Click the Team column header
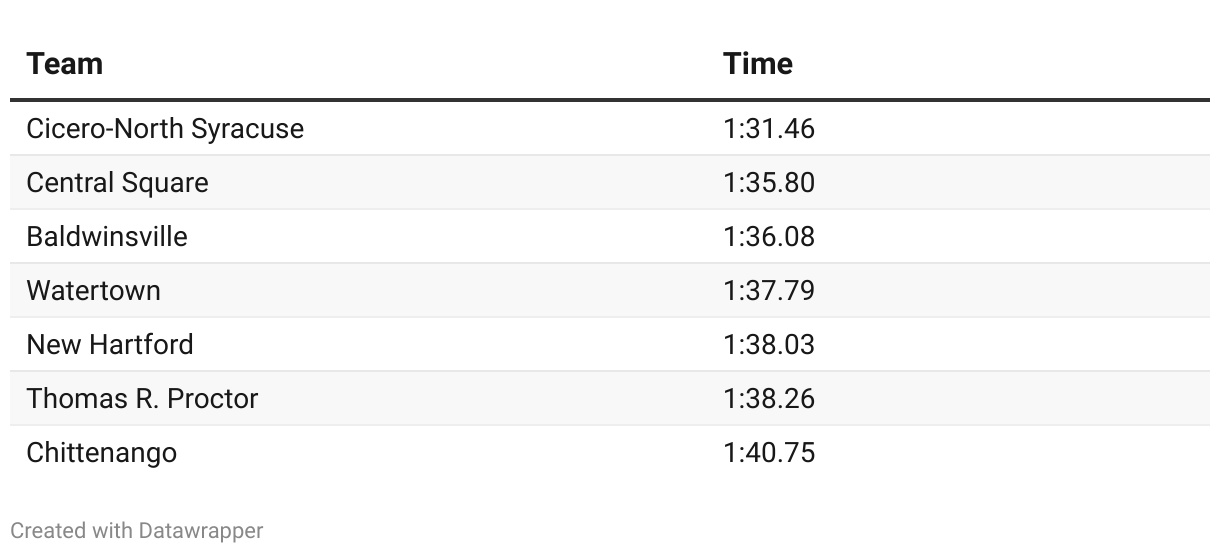The width and height of the screenshot is (1220, 554). (65, 64)
